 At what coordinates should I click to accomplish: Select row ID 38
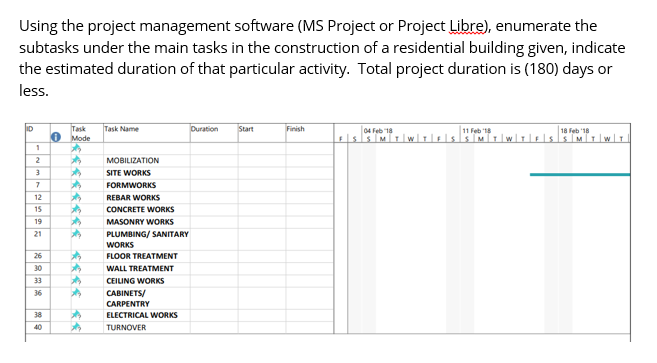click(38, 315)
